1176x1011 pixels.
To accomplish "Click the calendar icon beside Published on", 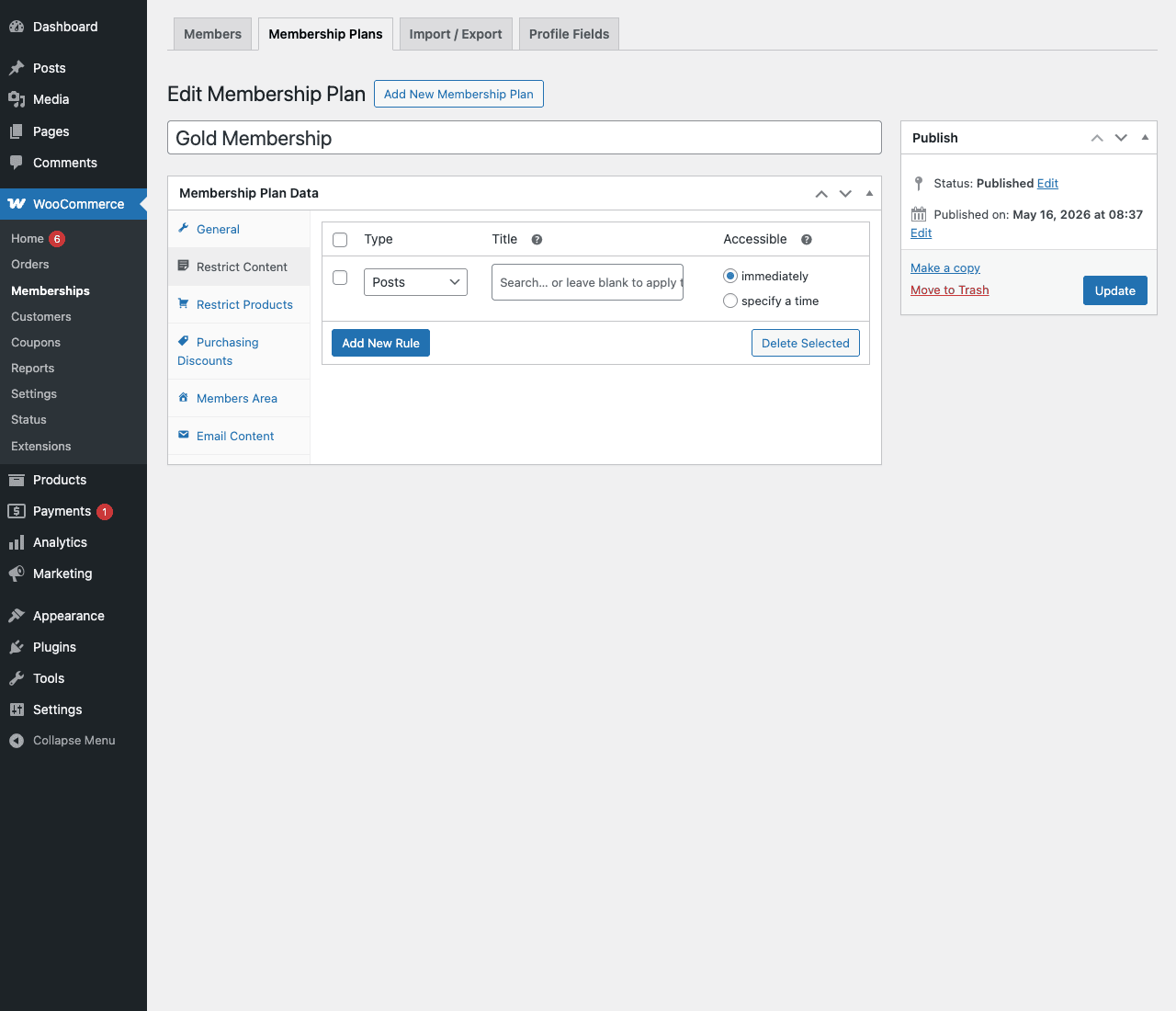I will point(919,214).
